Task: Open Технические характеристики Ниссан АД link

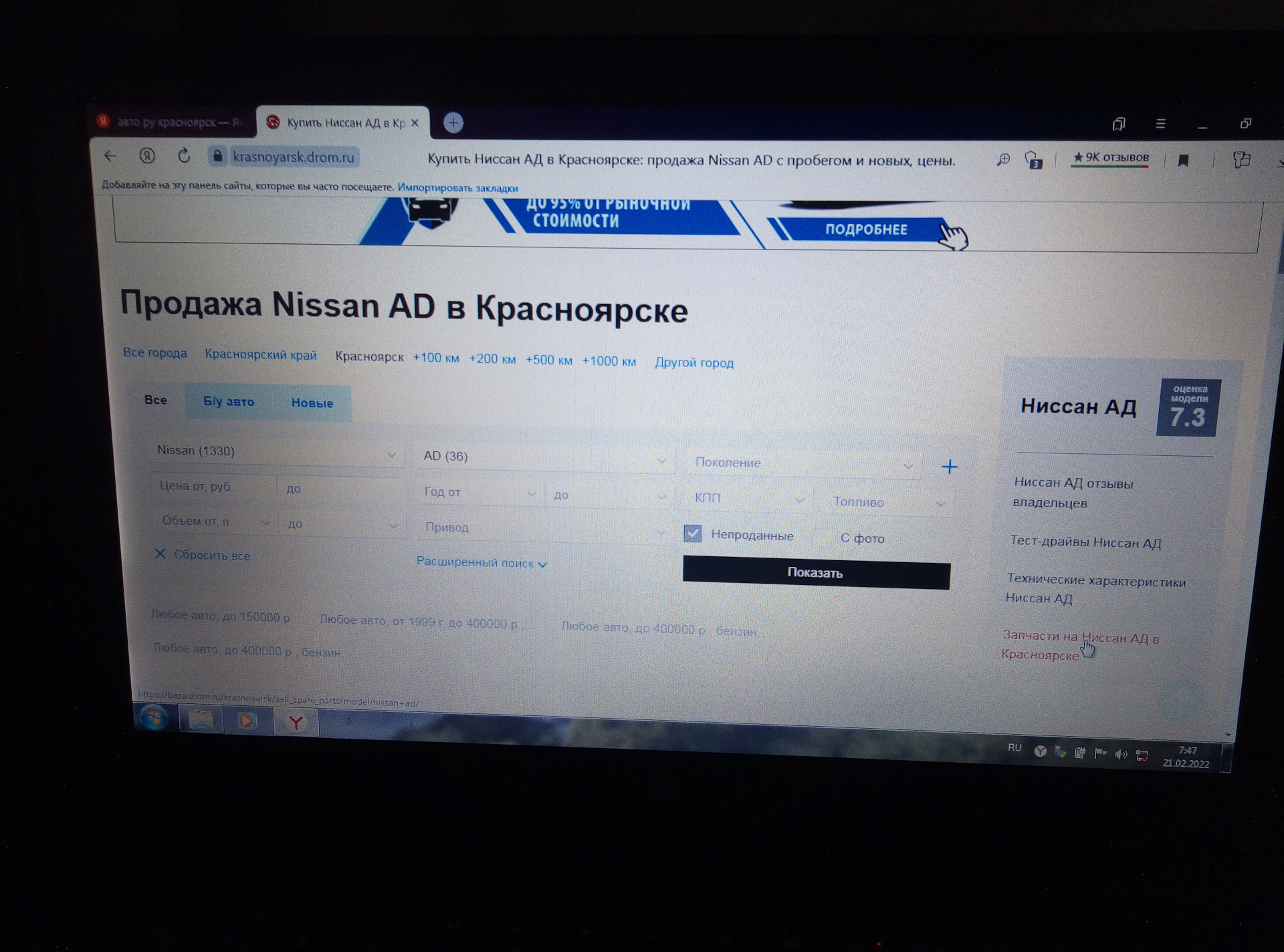Action: click(1095, 590)
